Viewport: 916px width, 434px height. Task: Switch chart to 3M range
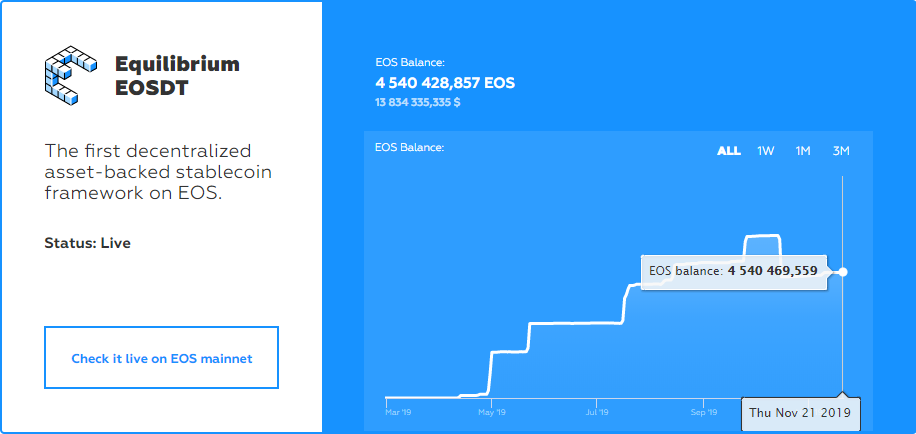coord(841,151)
